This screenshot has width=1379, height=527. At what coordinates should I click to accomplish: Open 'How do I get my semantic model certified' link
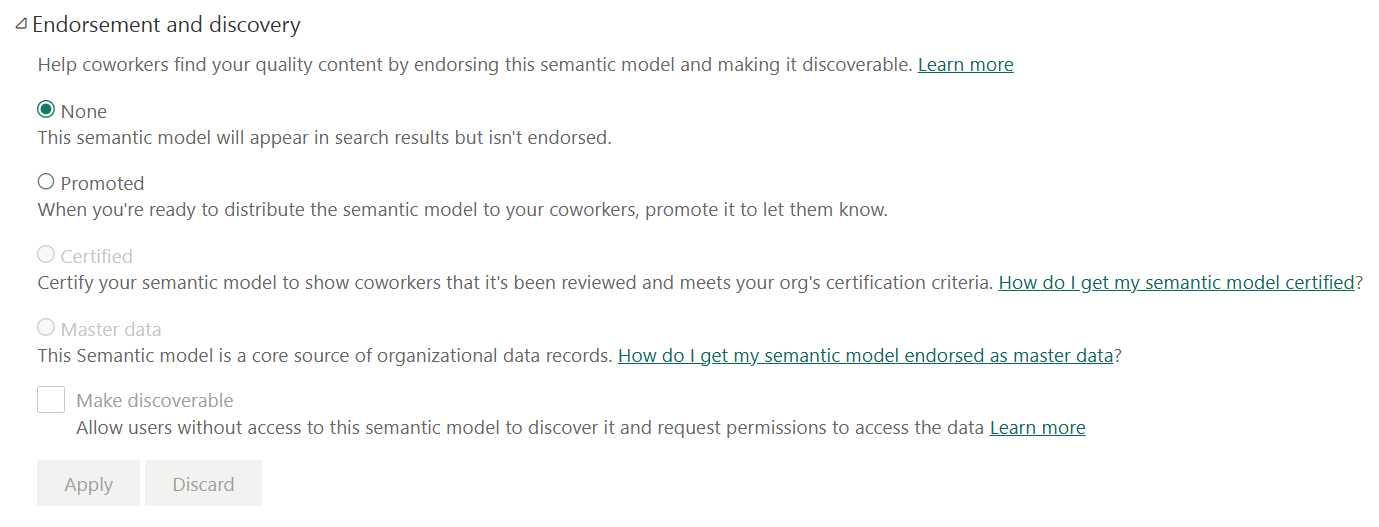pyautogui.click(x=1176, y=283)
